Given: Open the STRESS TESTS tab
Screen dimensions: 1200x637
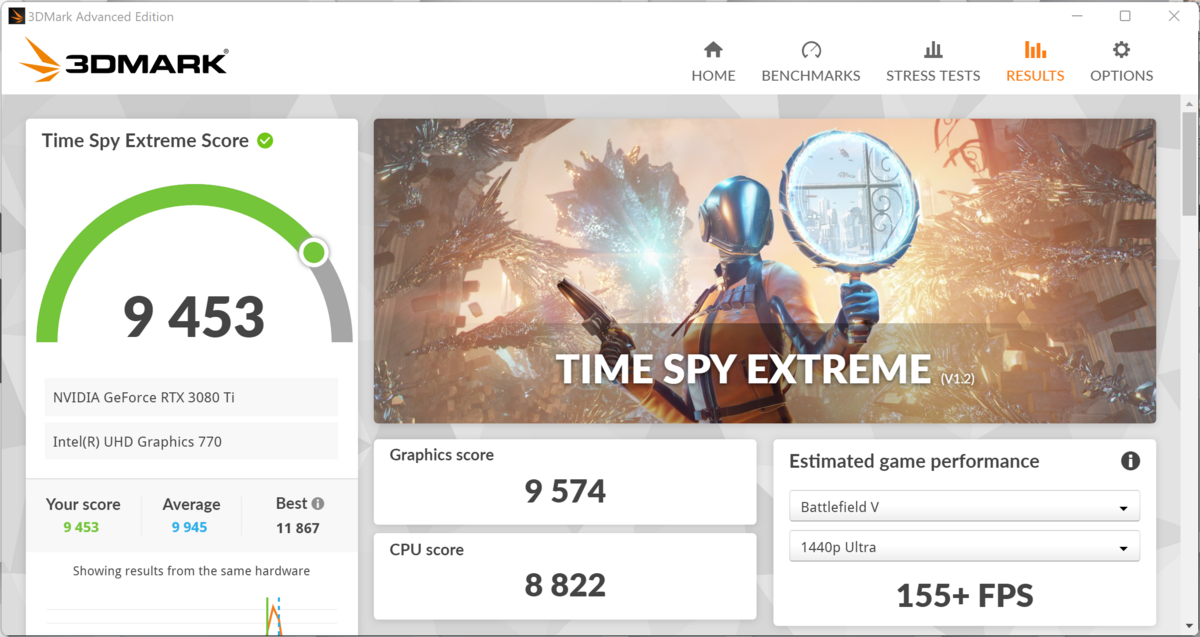Looking at the screenshot, I should point(933,62).
